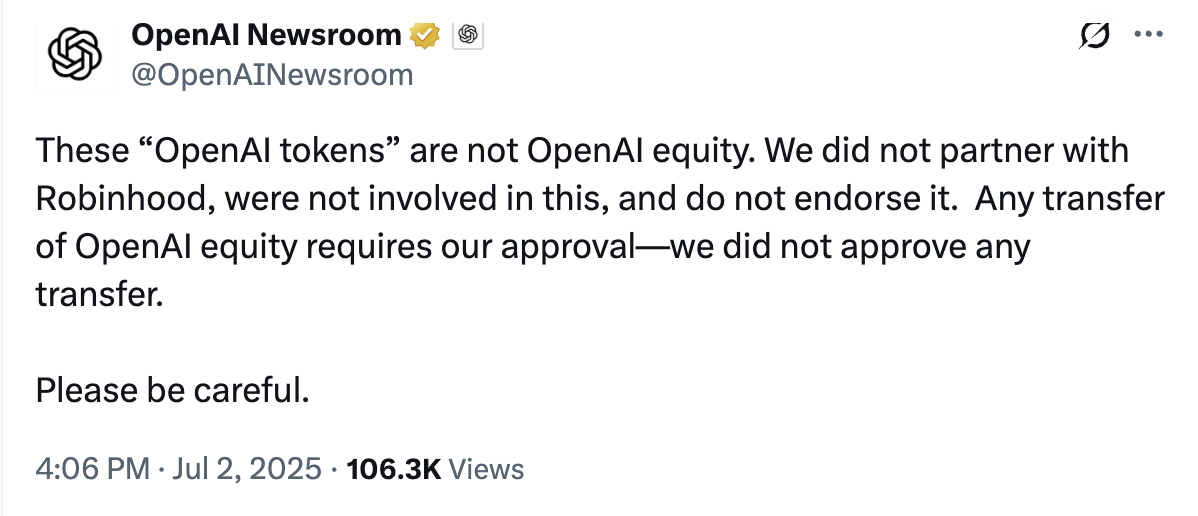This screenshot has height=516, width=1198.
Task: Click the Views label beside the count
Action: coord(486,469)
